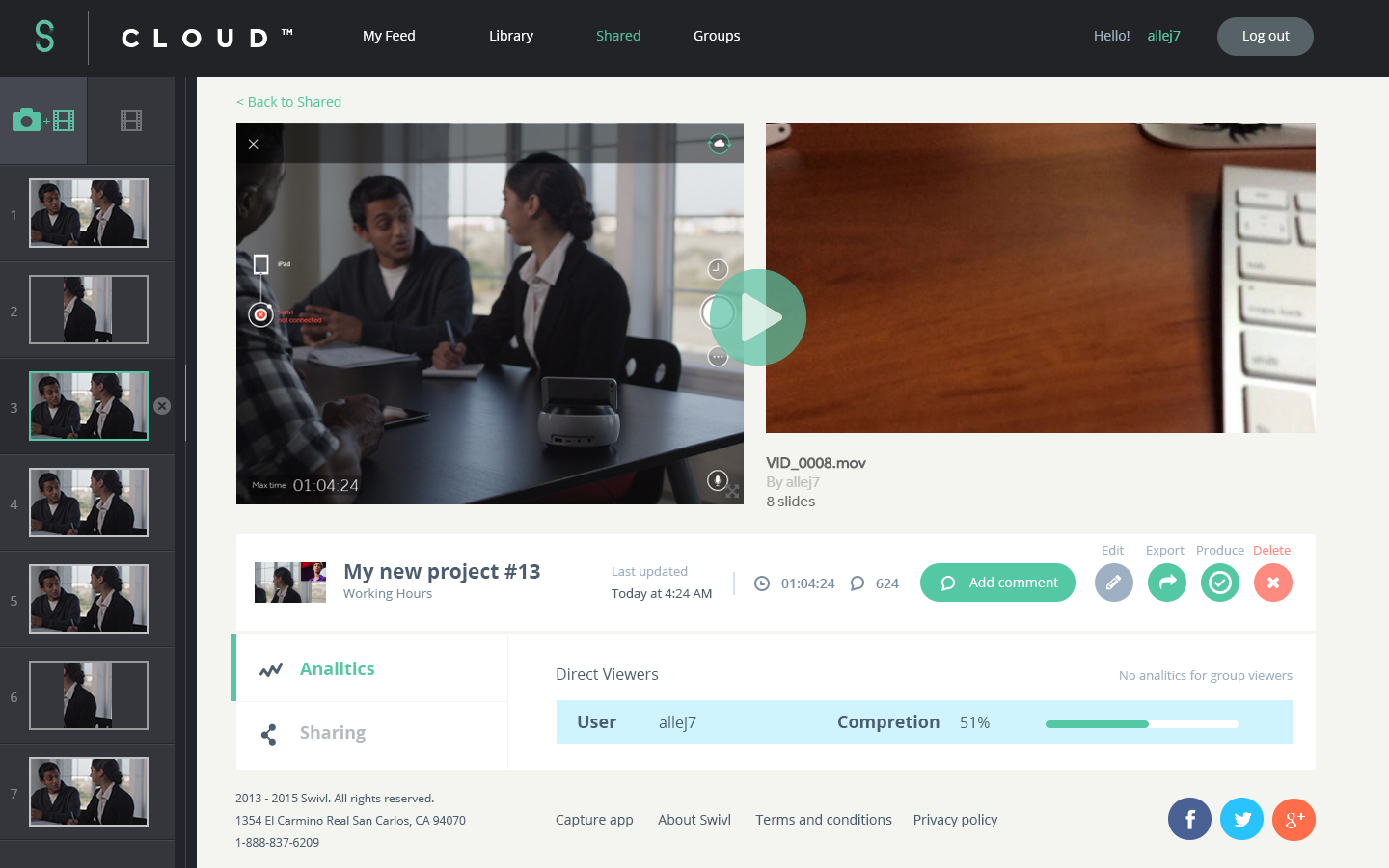Select slide thumbnail 1
This screenshot has width=1389, height=868.
pos(89,213)
